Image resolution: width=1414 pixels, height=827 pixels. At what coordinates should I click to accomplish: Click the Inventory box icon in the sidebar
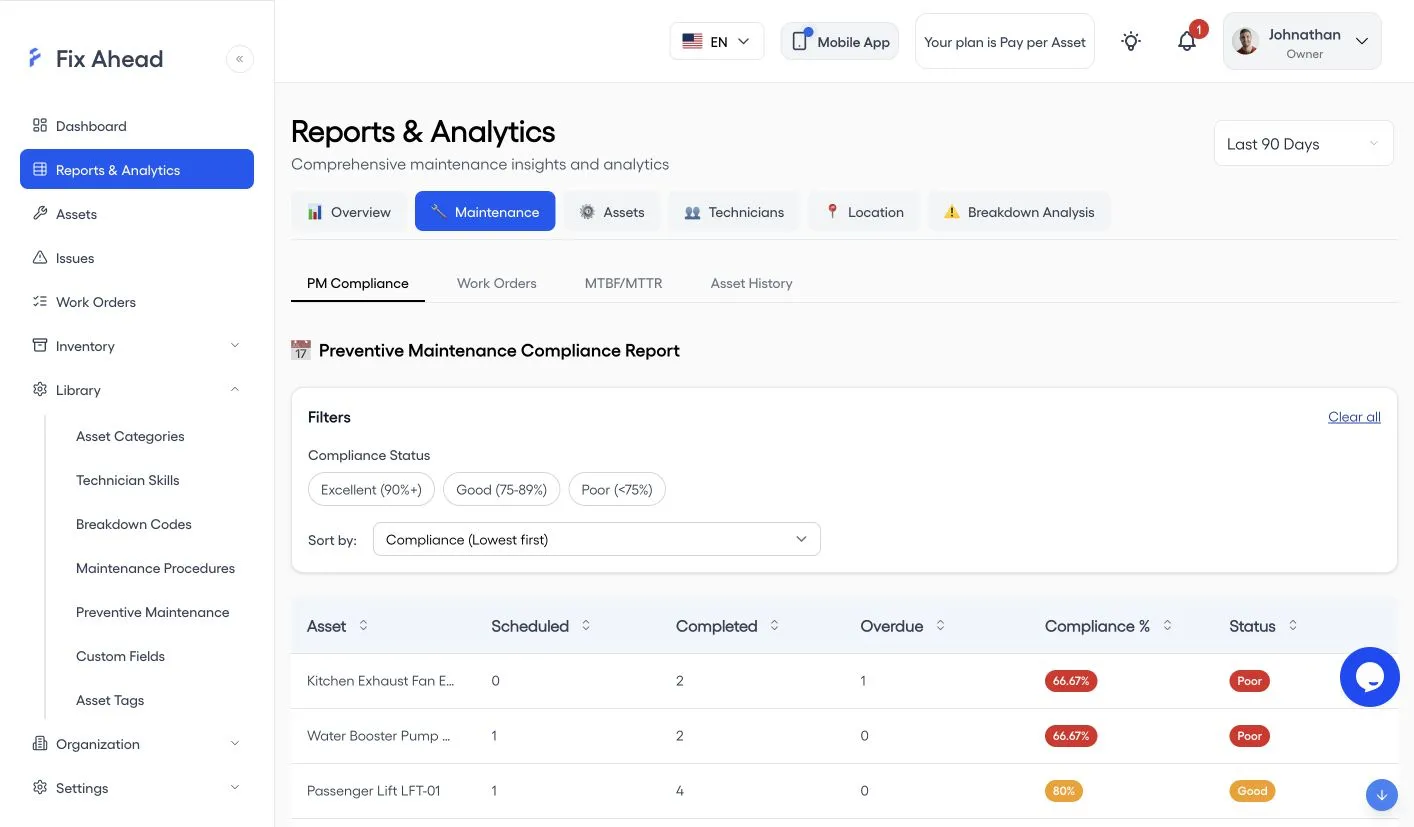[x=40, y=346]
